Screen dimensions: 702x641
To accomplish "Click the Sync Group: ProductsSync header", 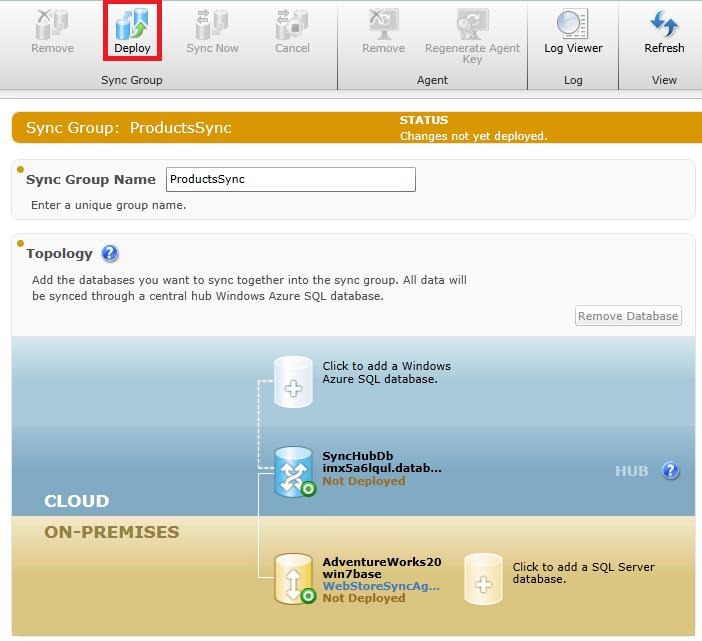I will (x=128, y=128).
